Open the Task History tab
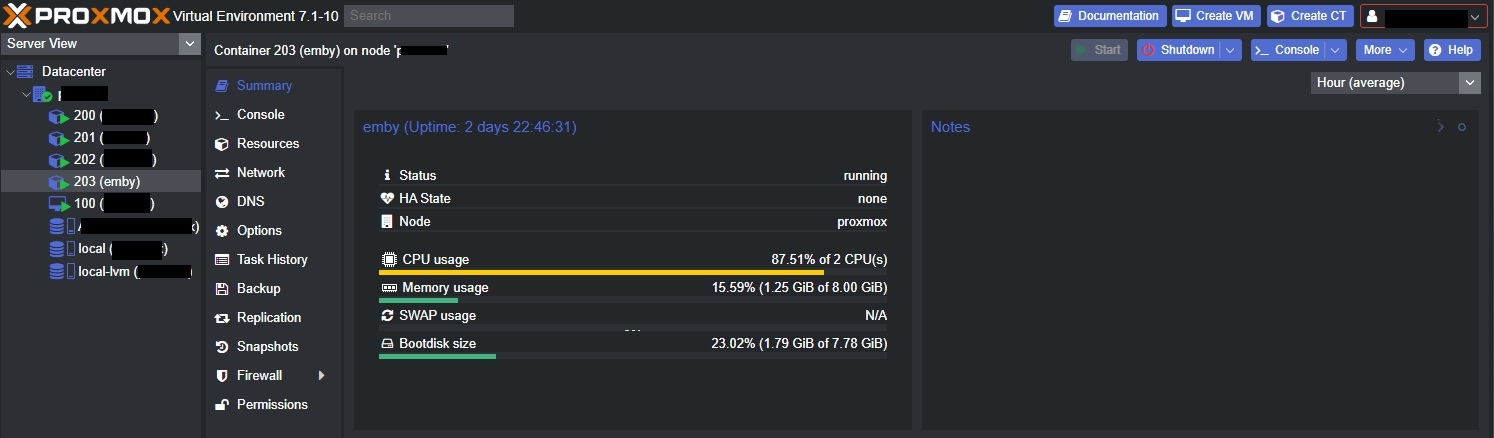1494x438 pixels. 273,260
